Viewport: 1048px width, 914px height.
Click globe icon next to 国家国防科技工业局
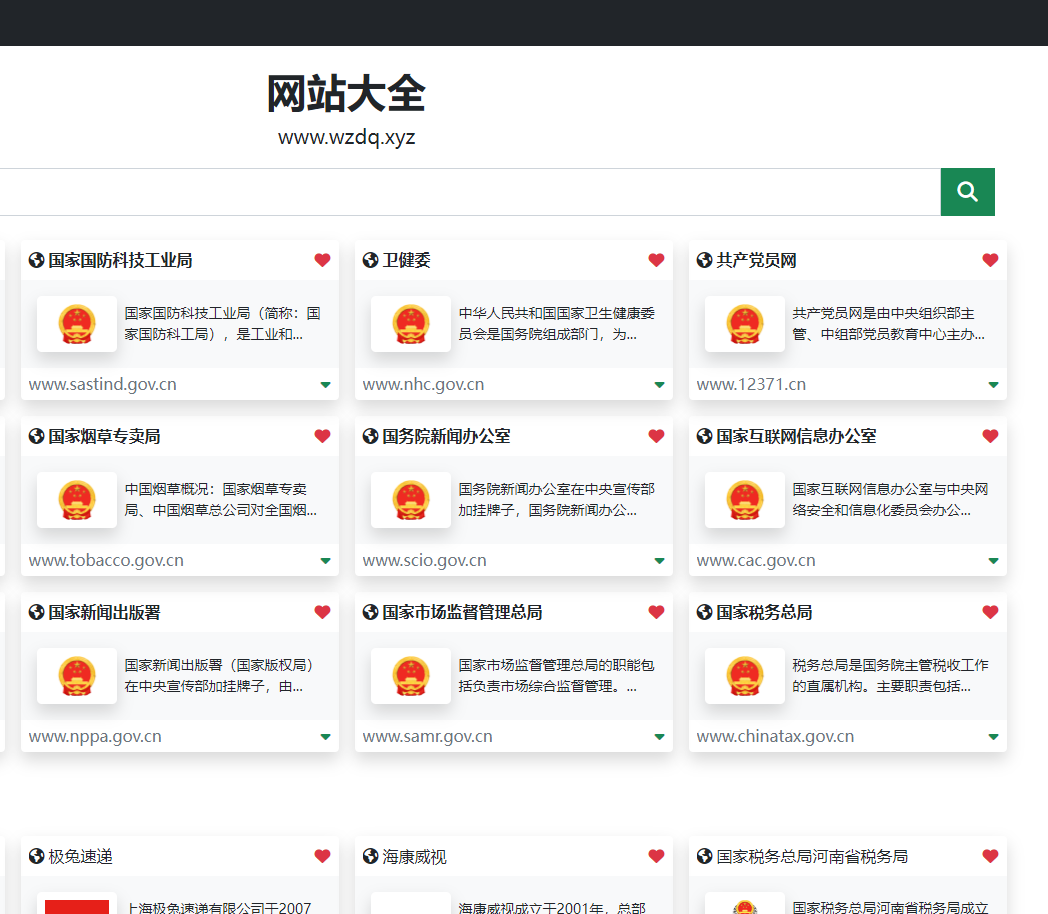pyautogui.click(x=36, y=260)
